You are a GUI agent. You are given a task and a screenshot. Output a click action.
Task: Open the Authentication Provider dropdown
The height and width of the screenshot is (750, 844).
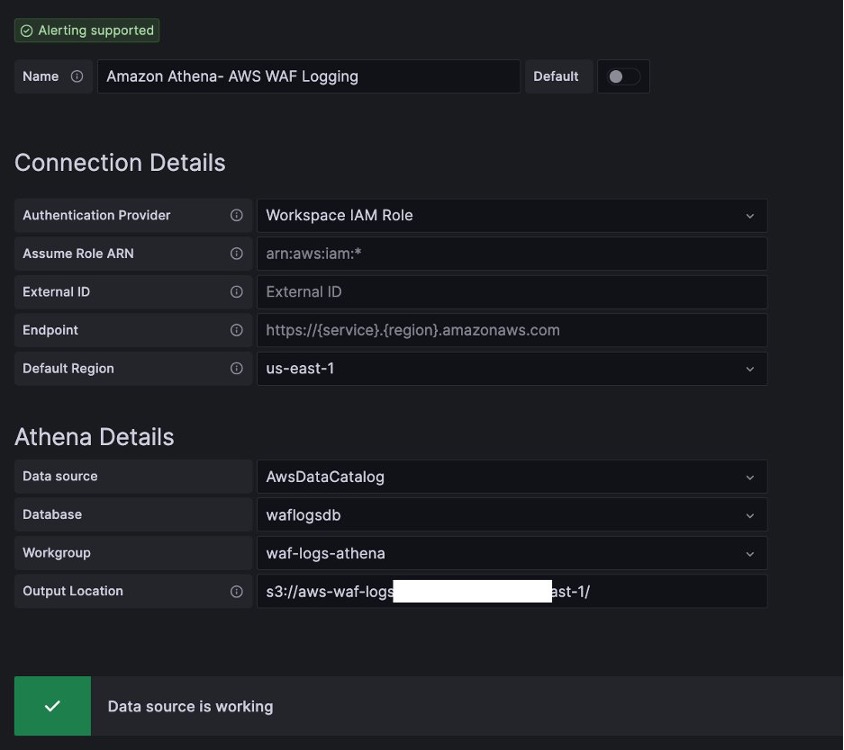pos(512,215)
